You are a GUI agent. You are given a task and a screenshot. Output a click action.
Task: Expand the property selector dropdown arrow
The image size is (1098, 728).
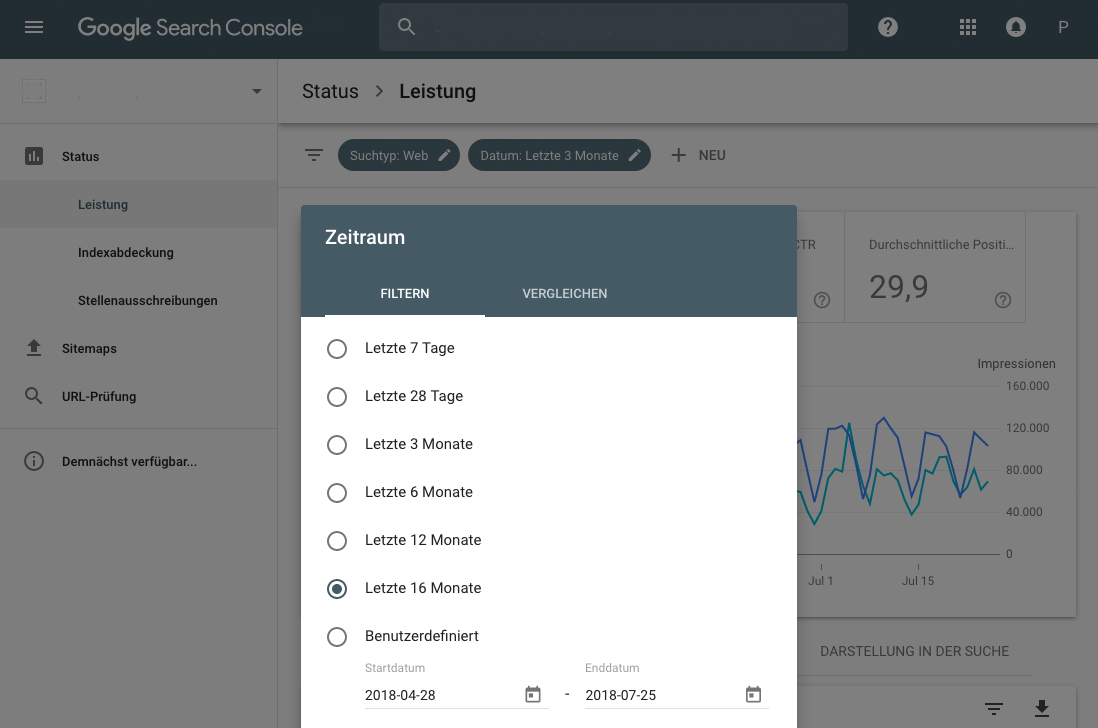coord(257,91)
